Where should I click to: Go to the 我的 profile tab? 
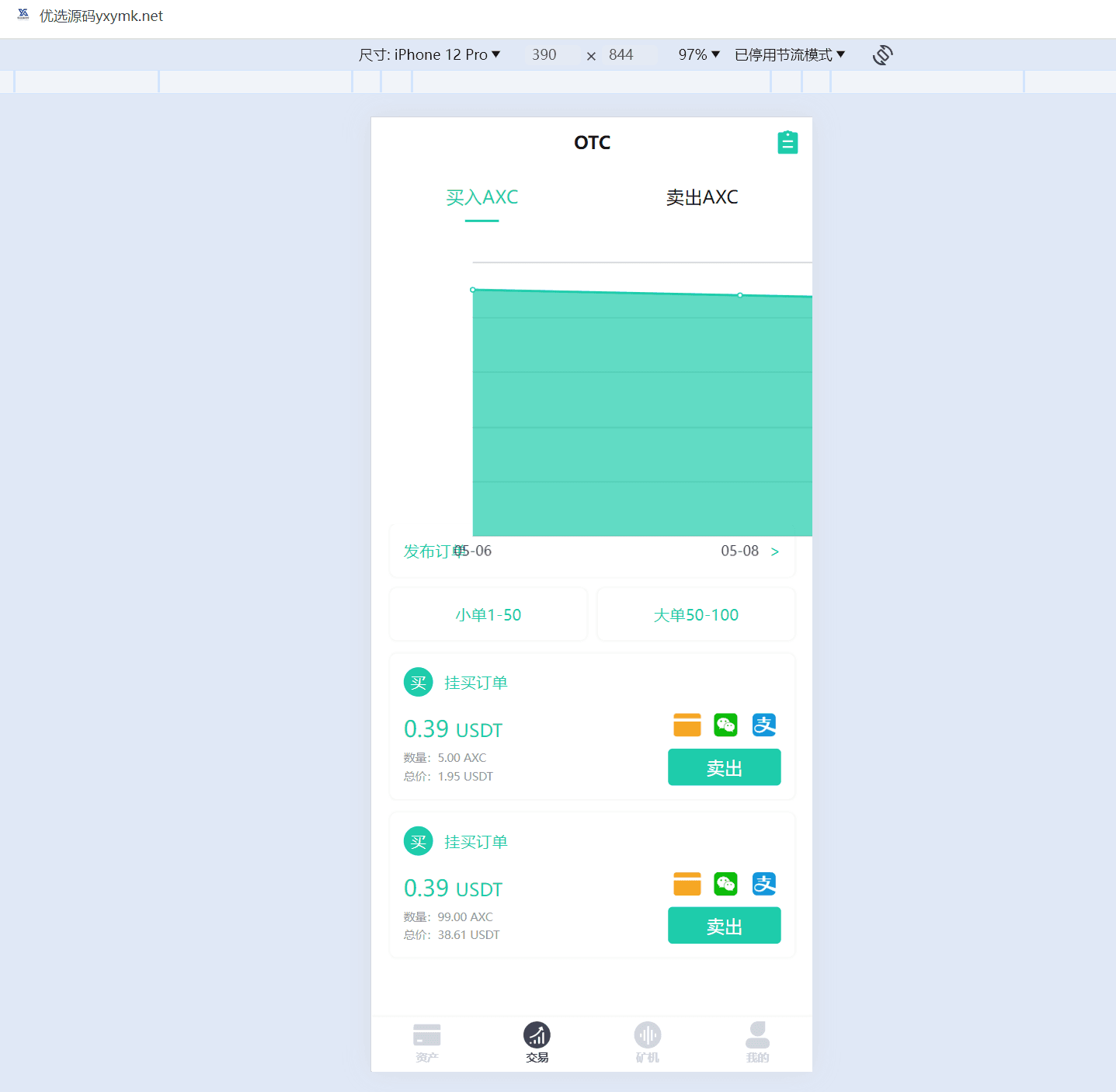point(757,1042)
